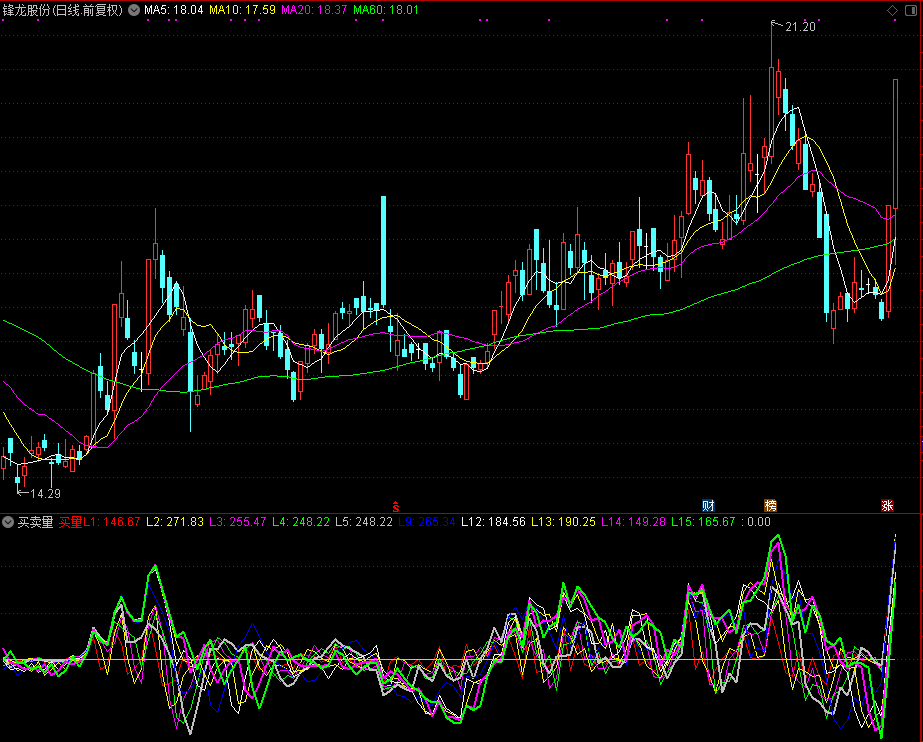Click the L2: 271.83 value
This screenshot has width=923, height=742.
[x=175, y=522]
